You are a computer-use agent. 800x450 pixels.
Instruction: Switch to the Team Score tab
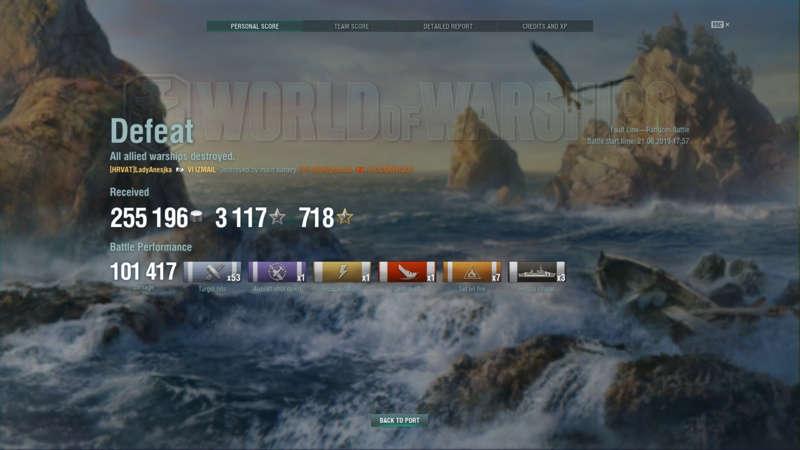point(351,26)
